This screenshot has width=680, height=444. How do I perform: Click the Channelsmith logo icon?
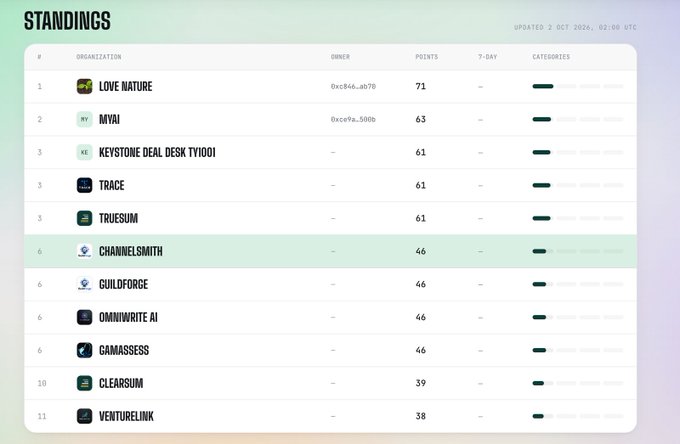point(85,251)
